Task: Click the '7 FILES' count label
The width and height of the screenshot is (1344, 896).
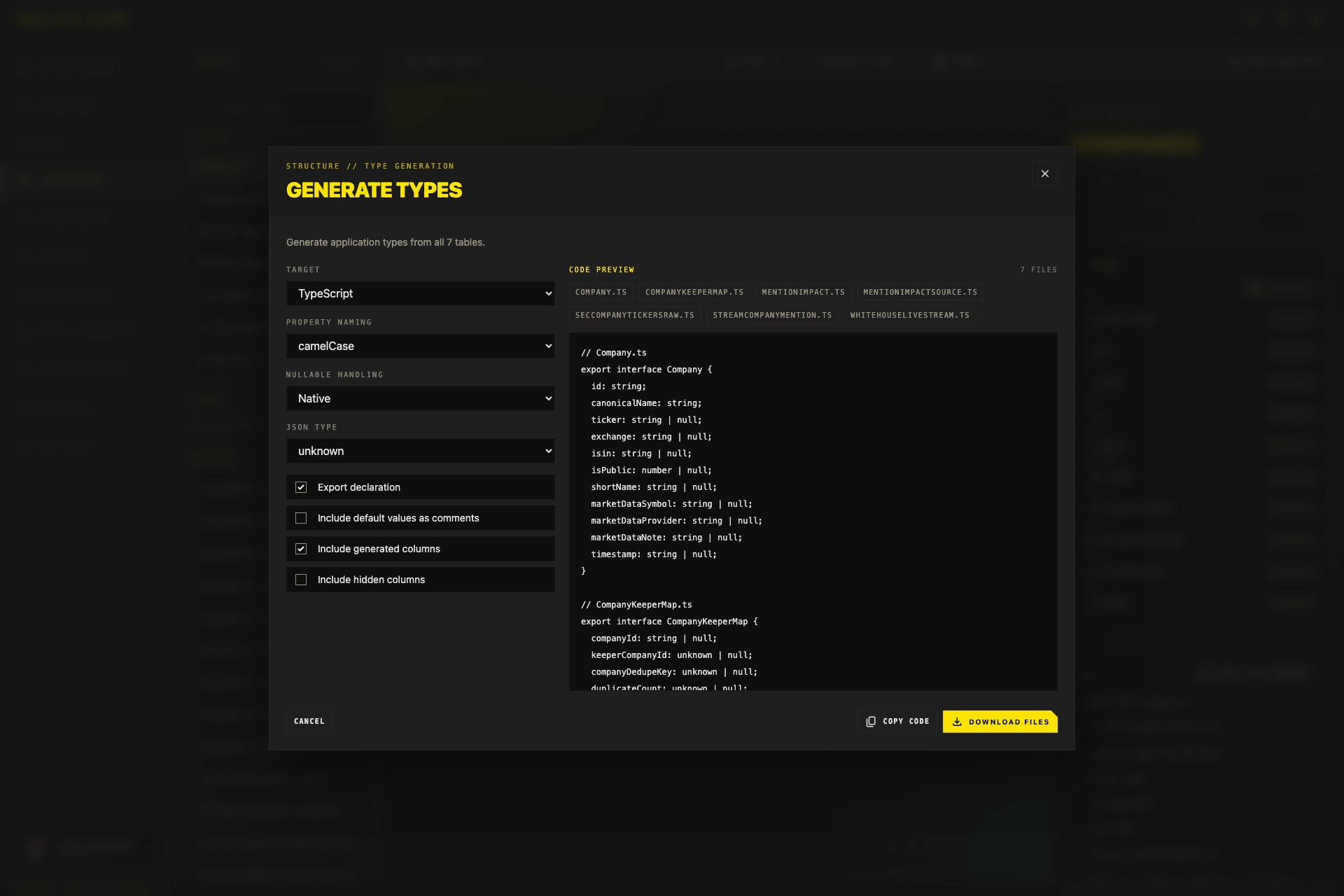Action: 1039,269
